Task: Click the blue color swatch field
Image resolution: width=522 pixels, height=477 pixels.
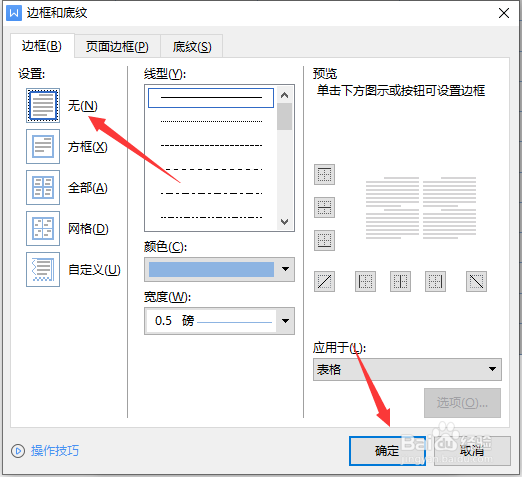Action: (211, 269)
